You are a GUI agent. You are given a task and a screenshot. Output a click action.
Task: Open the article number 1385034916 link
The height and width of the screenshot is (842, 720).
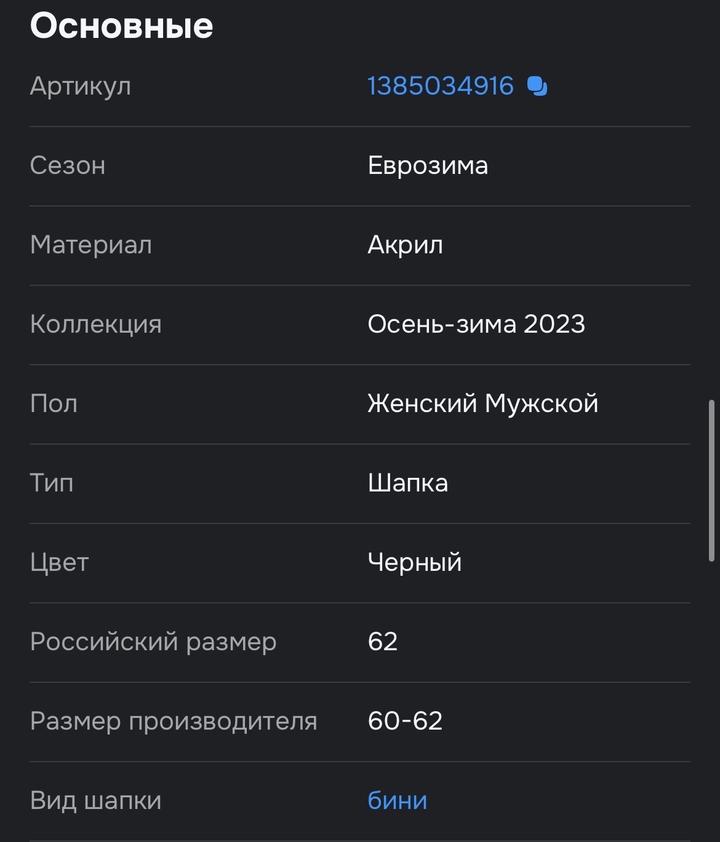coord(440,86)
